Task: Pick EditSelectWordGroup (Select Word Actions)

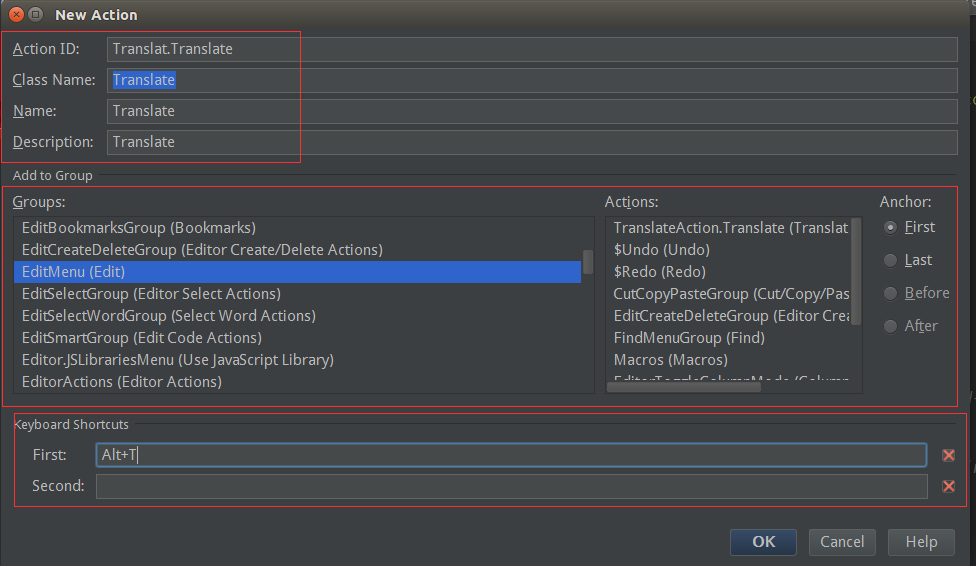Action: (298, 316)
